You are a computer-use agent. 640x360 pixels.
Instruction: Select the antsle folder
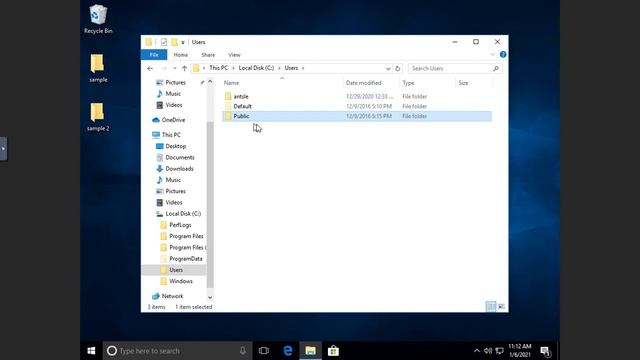tap(241, 96)
